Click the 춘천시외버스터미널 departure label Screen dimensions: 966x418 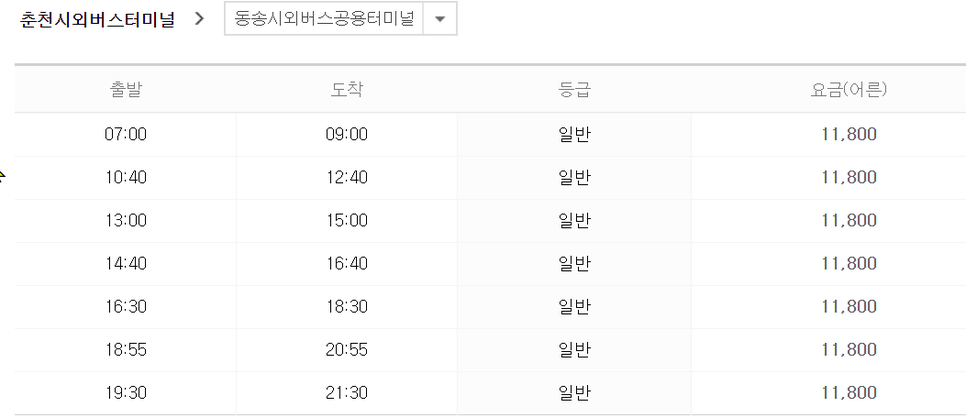(97, 20)
